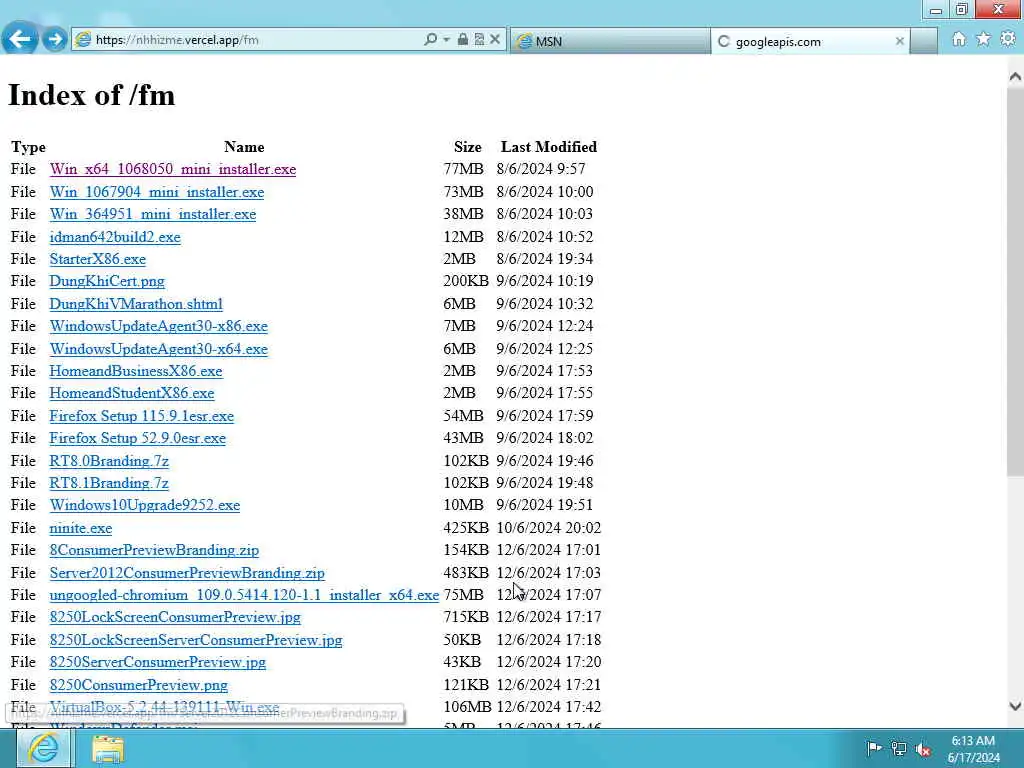
Task: Open Server2012ConsumerPreviewBranding.zip link
Action: 187,573
